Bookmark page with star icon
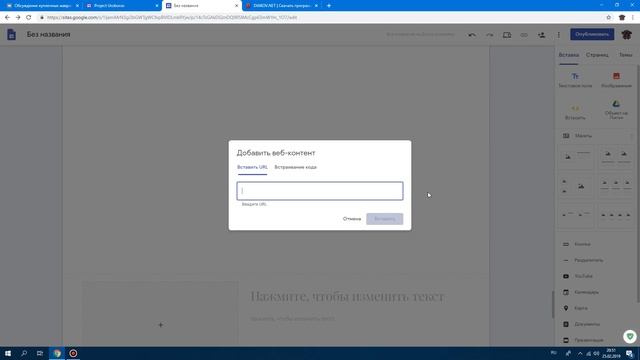 [x=609, y=18]
